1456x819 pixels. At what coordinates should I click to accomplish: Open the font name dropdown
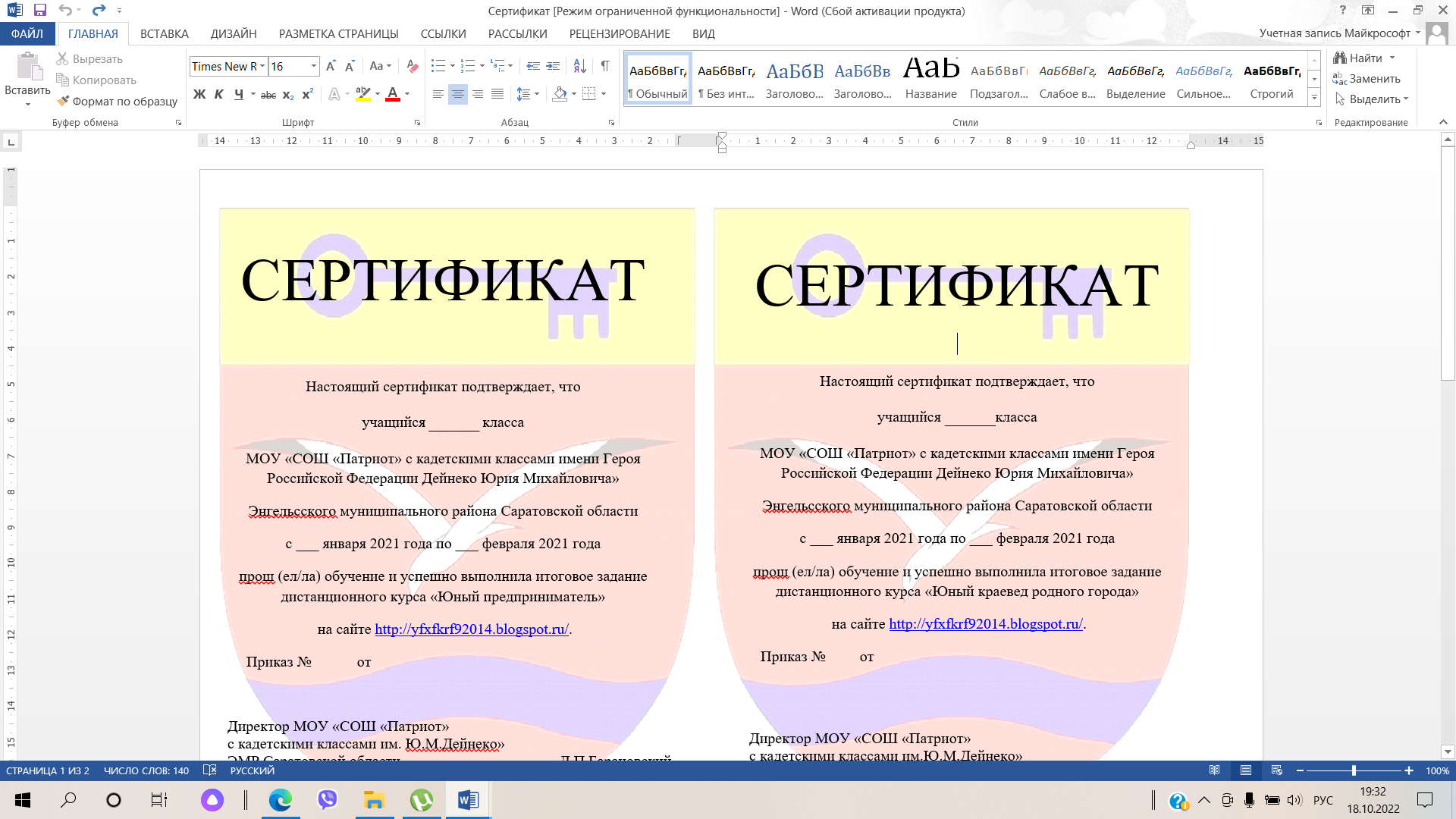pyautogui.click(x=262, y=67)
